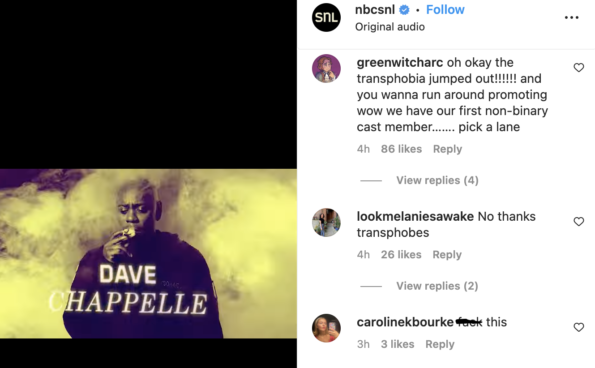The width and height of the screenshot is (595, 368).
Task: Reply to greenwitcharc's comment
Action: tap(447, 149)
